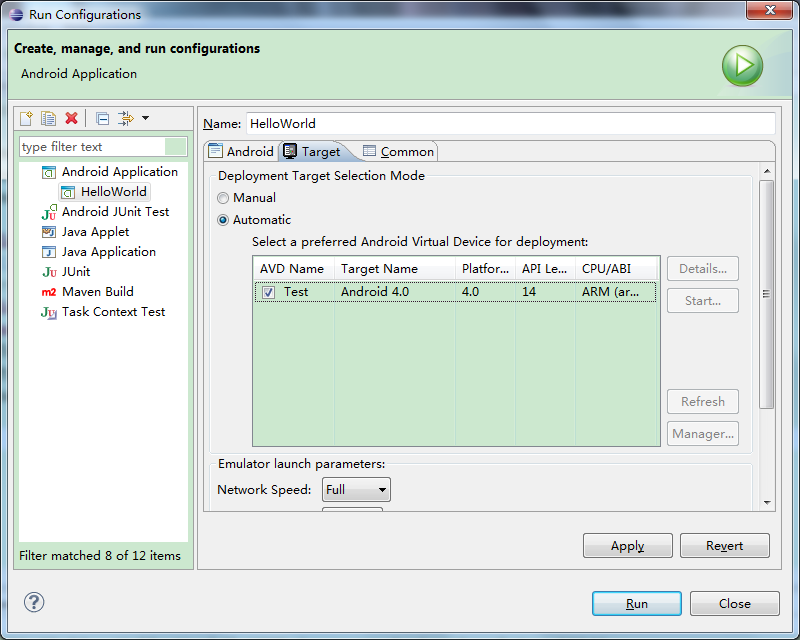800x640 pixels.
Task: Click the Java Application icon
Action: point(48,252)
